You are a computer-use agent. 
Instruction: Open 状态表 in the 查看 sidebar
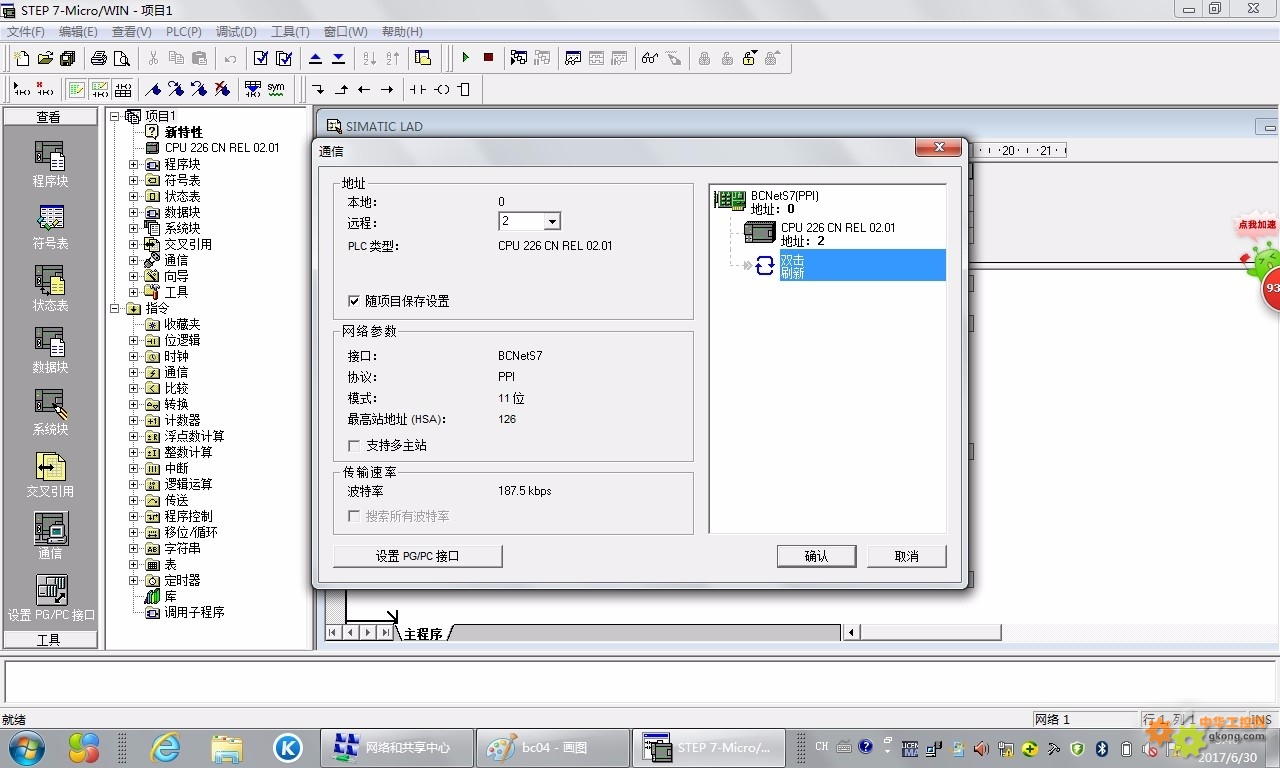(x=50, y=288)
